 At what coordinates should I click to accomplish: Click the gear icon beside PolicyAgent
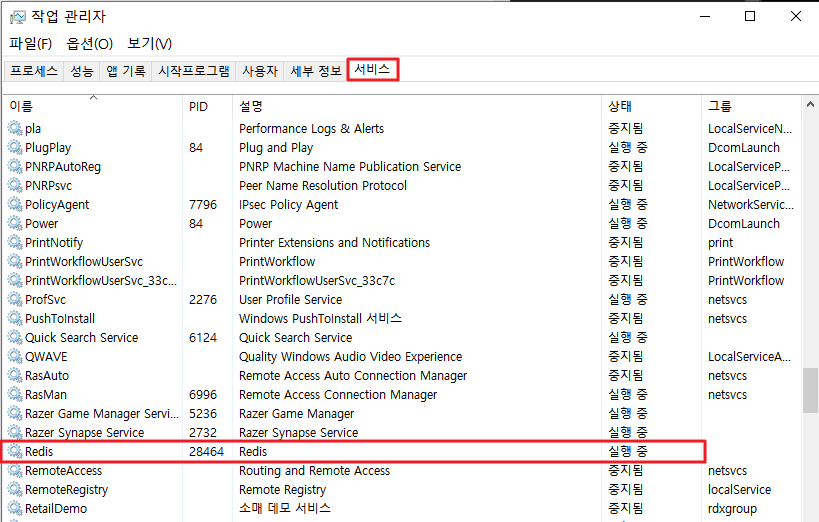pyautogui.click(x=15, y=204)
